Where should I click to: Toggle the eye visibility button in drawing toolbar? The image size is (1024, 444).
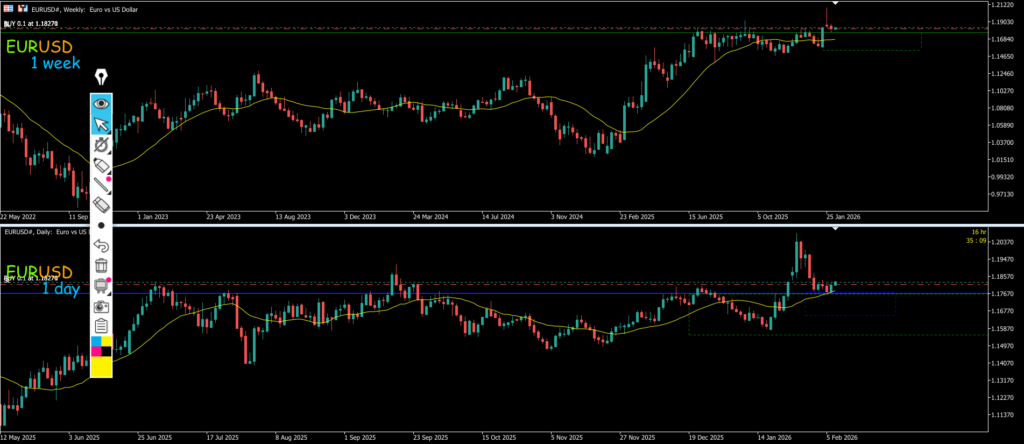coord(101,102)
